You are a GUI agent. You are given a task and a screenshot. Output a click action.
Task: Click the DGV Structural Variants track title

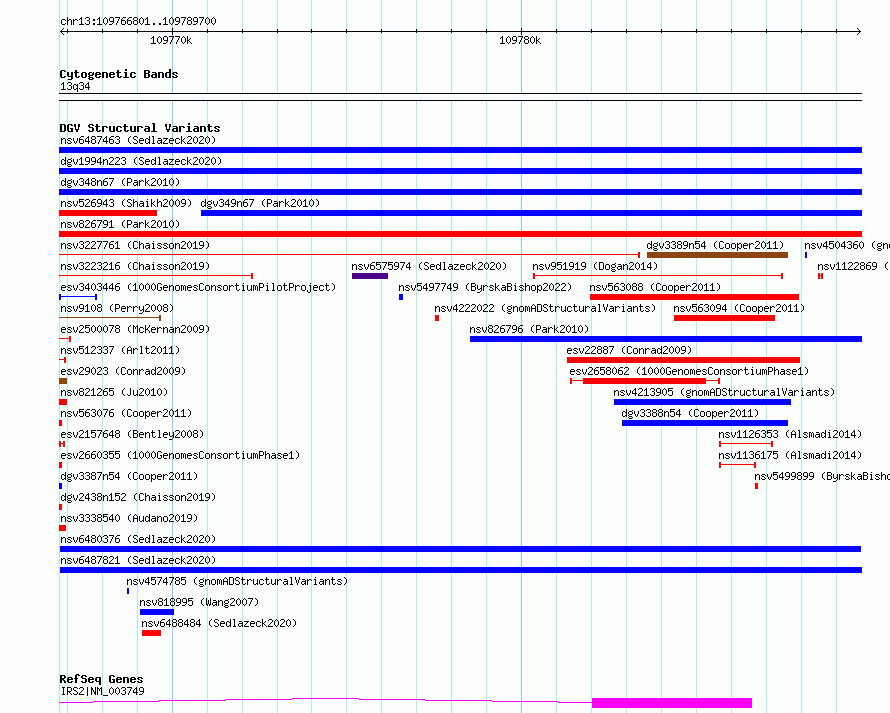point(140,128)
